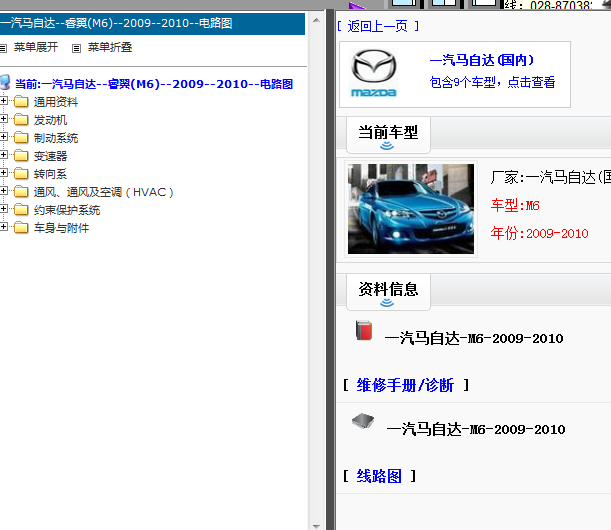
Task: Click 一汽马自达-M6-2009-2010 text beside gray chip
Action: (x=476, y=429)
